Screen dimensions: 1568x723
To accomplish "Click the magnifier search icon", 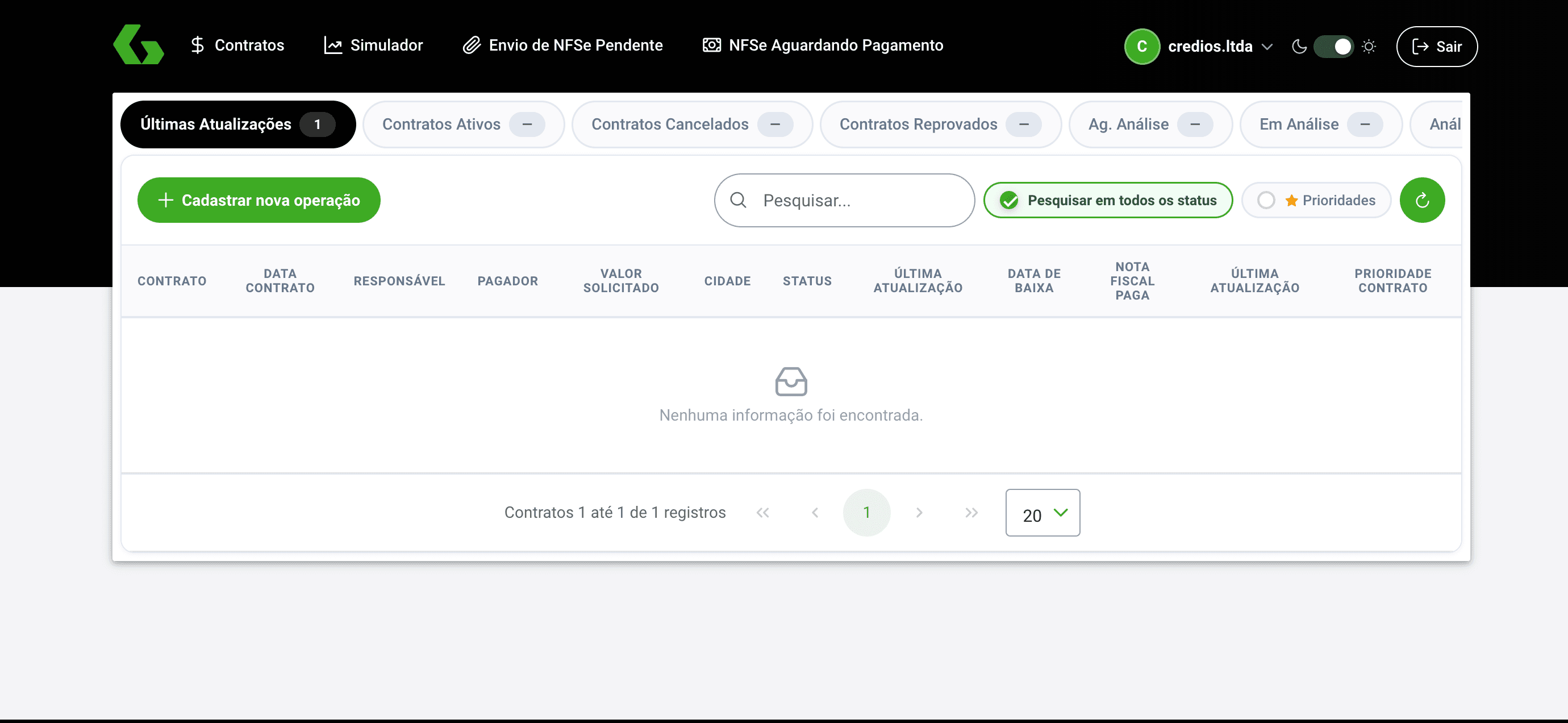I will pos(738,200).
